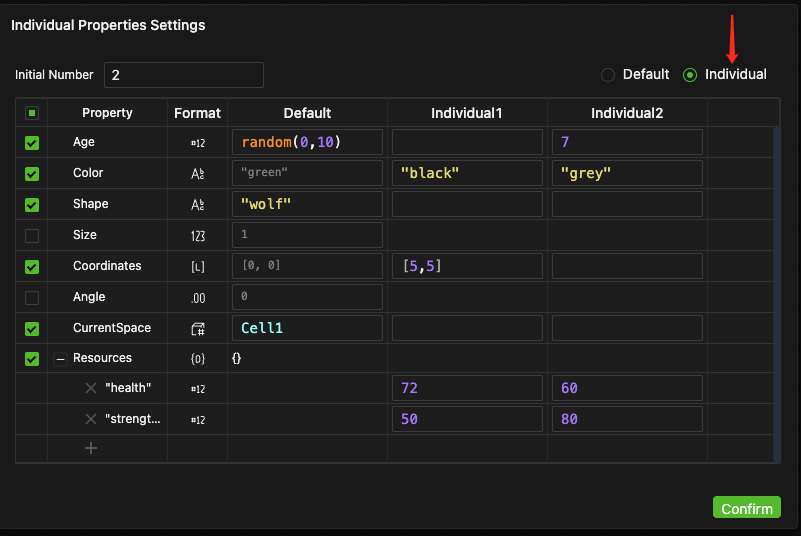Screen dimensions: 801x536
Task: Edit Shape default "wolf" field
Action: pyautogui.click(x=307, y=204)
